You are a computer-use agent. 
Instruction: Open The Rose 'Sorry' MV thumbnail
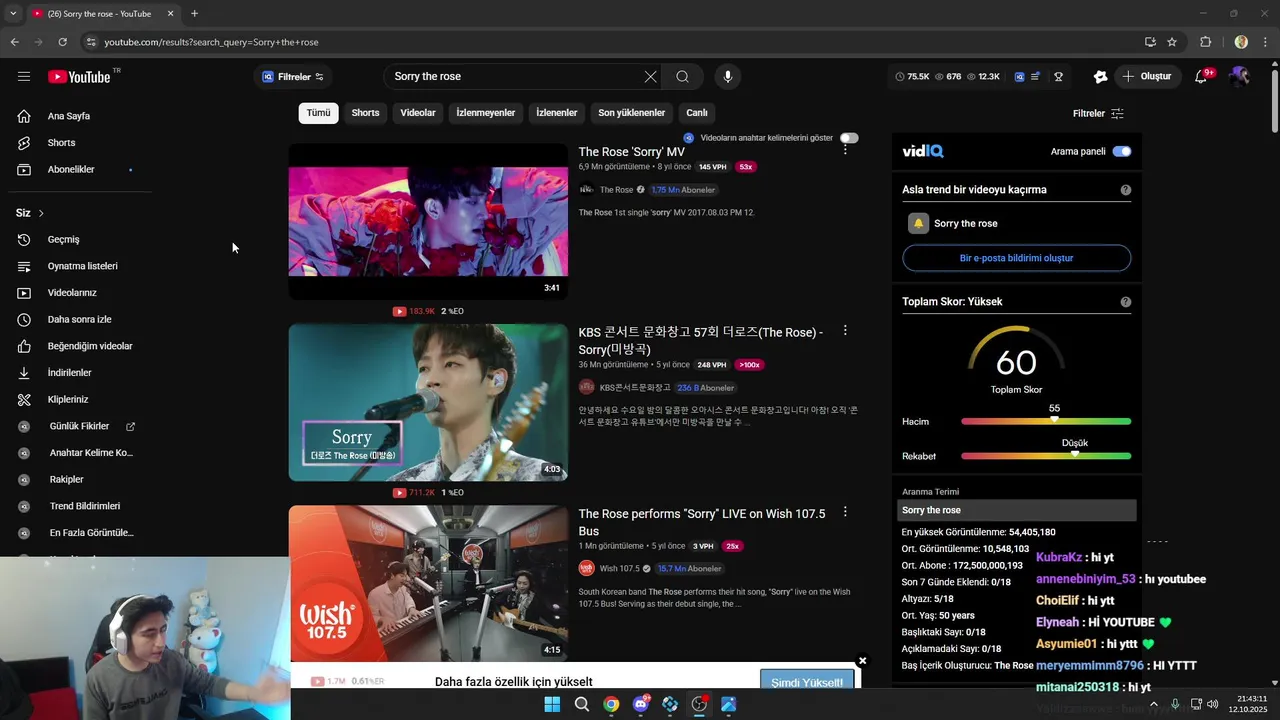(428, 221)
